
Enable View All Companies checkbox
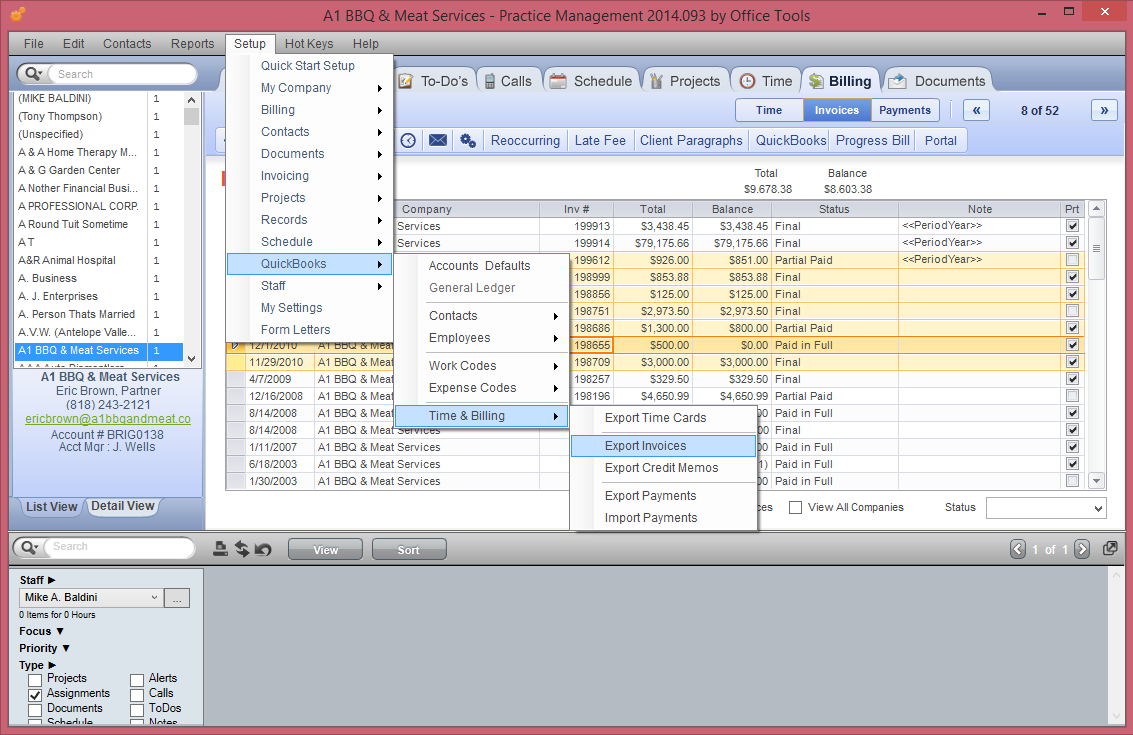796,507
